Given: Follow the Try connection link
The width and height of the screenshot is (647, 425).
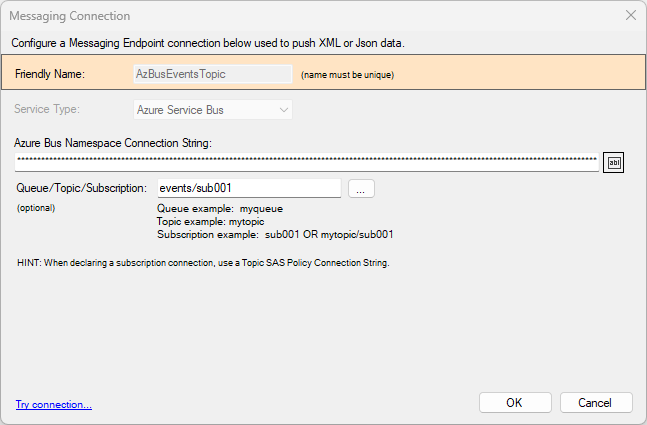Looking at the screenshot, I should click(x=54, y=404).
